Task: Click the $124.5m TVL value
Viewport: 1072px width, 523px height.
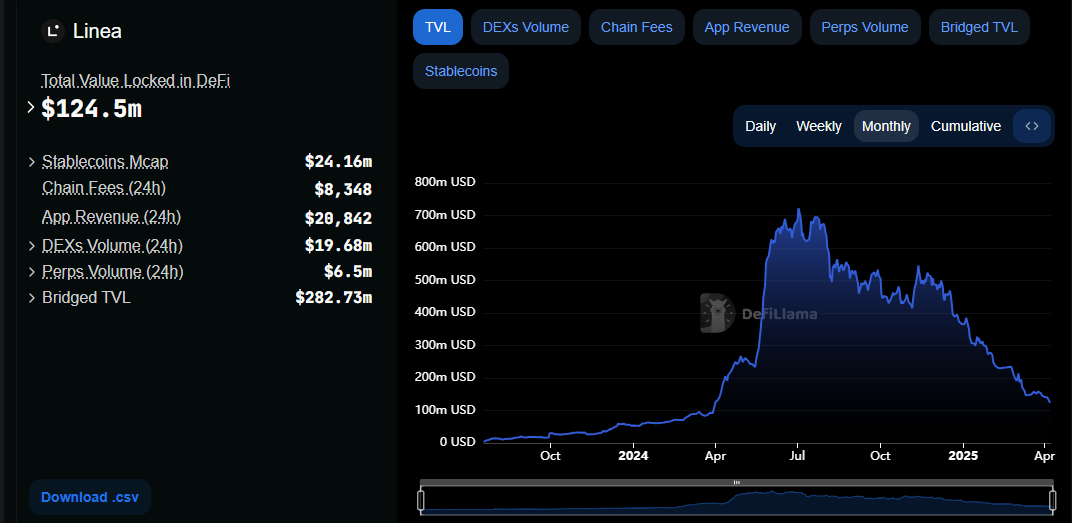Action: (92, 109)
